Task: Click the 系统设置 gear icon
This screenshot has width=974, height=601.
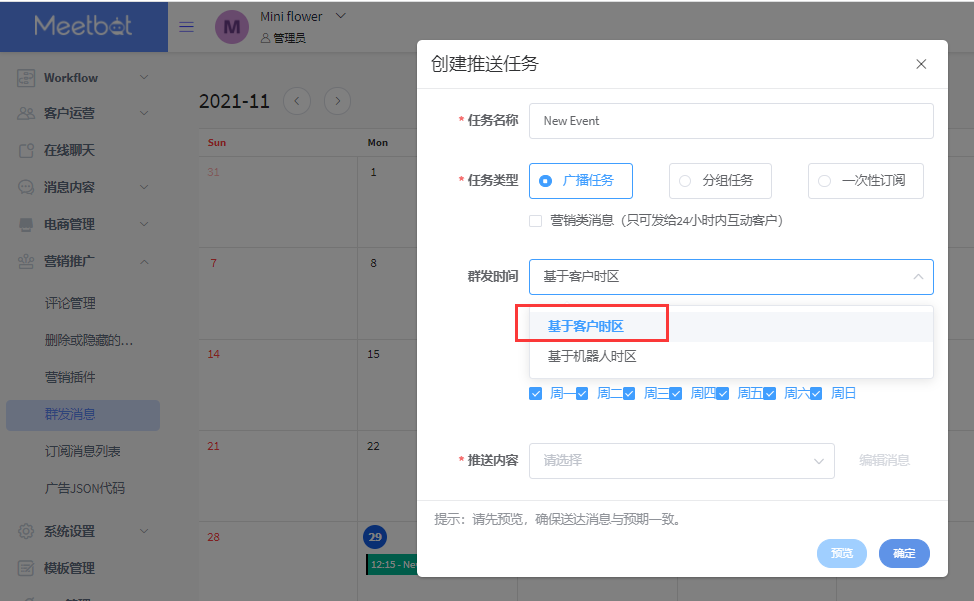Action: 26,531
